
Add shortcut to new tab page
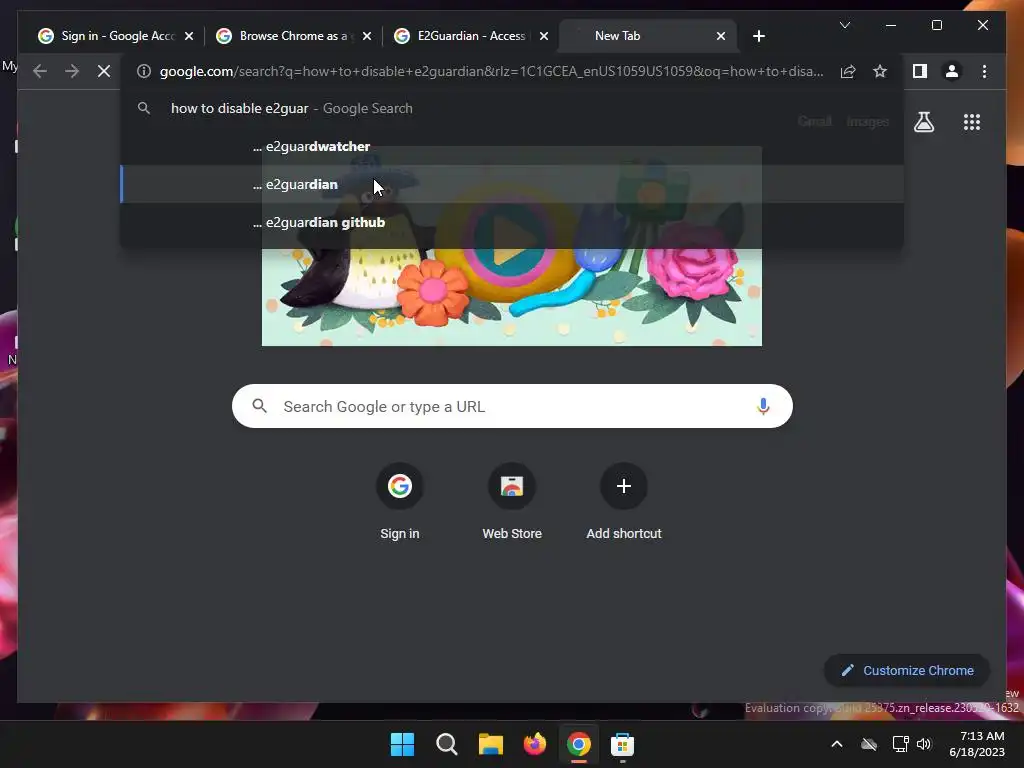point(624,502)
